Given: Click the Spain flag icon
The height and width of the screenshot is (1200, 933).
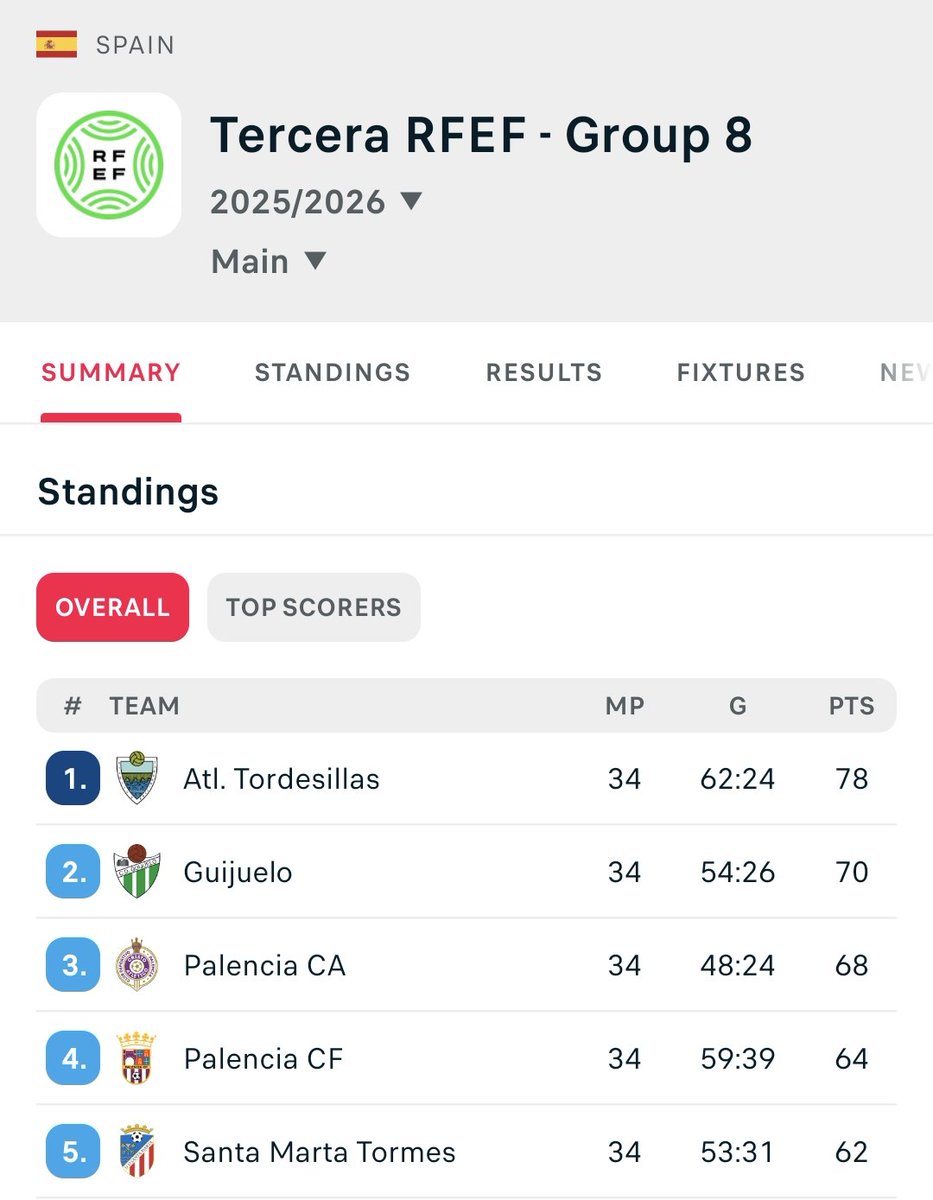Looking at the screenshot, I should 56,45.
